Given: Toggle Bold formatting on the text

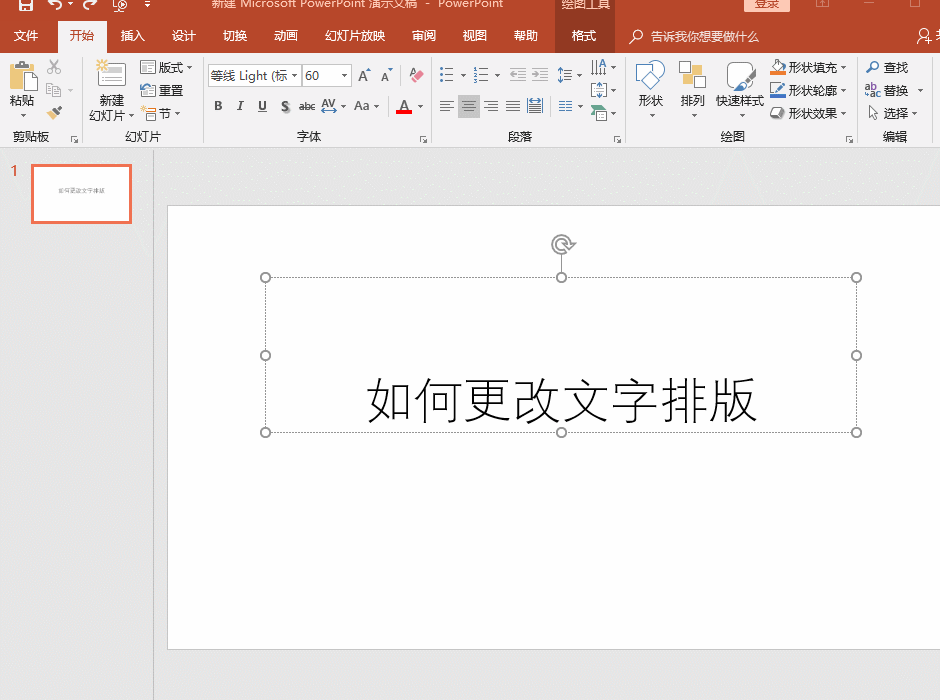Looking at the screenshot, I should pos(218,105).
